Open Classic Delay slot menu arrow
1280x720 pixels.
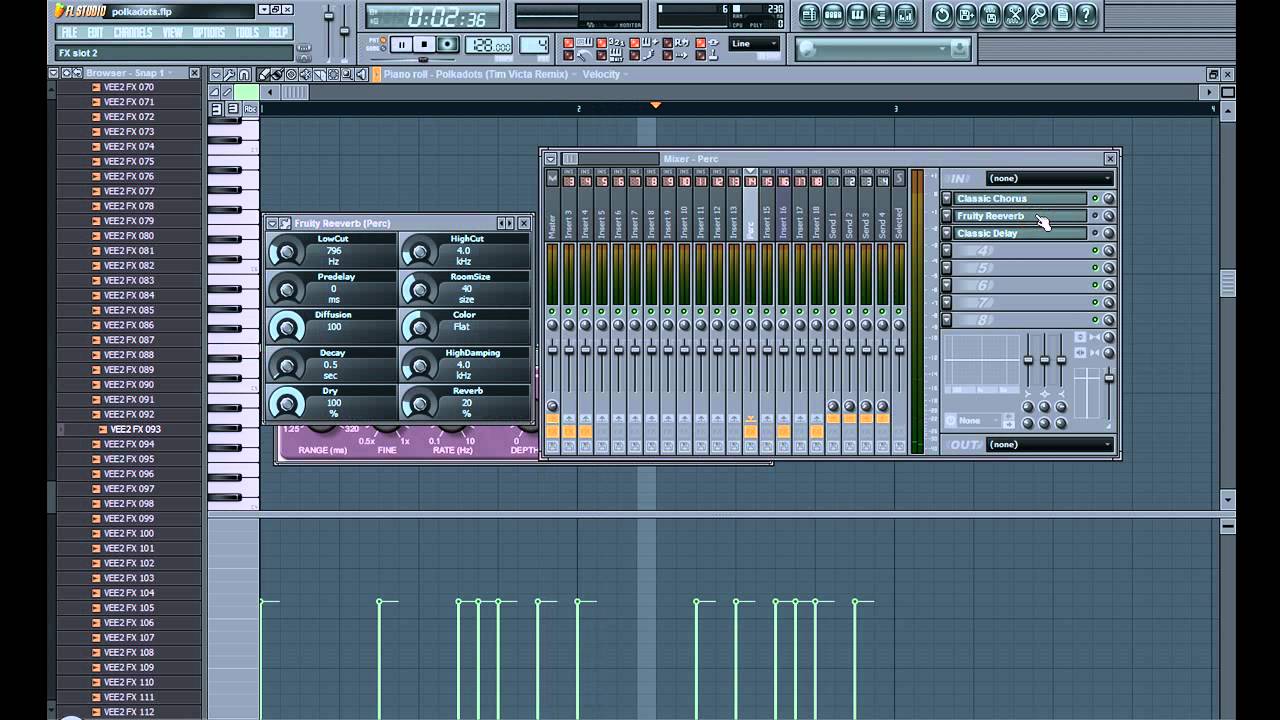[x=946, y=233]
